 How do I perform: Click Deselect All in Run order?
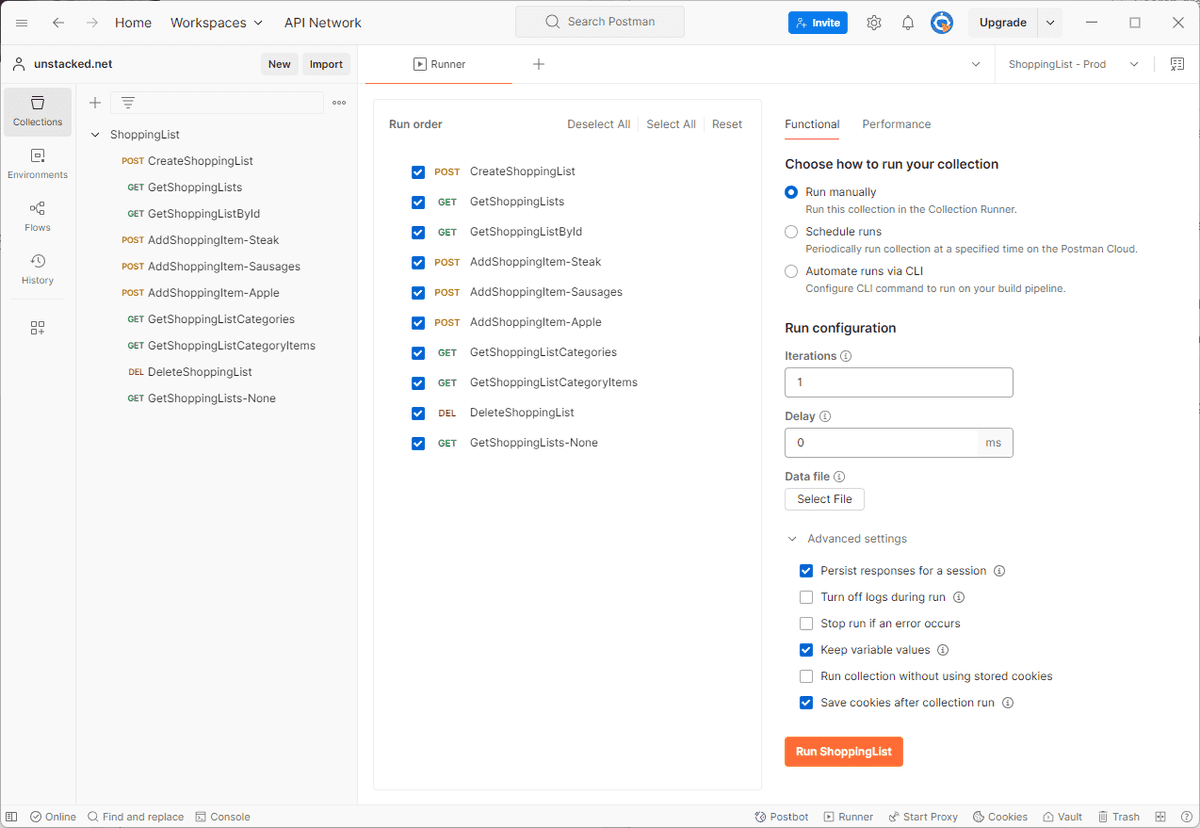tap(598, 124)
